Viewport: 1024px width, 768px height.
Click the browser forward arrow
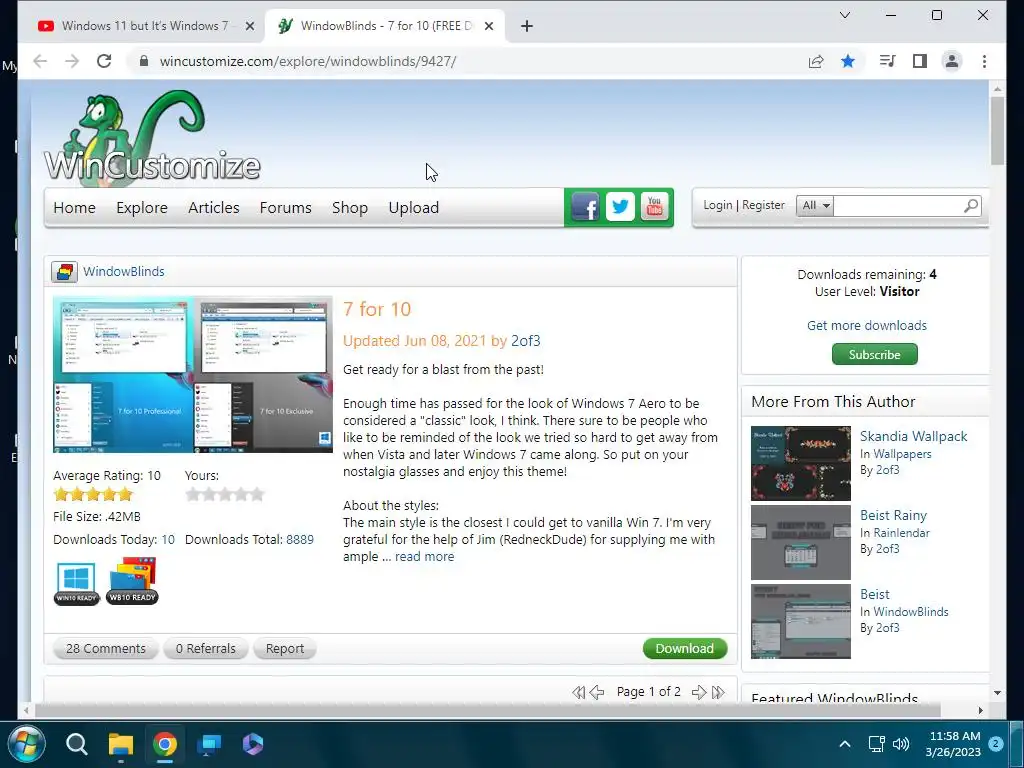[x=72, y=61]
